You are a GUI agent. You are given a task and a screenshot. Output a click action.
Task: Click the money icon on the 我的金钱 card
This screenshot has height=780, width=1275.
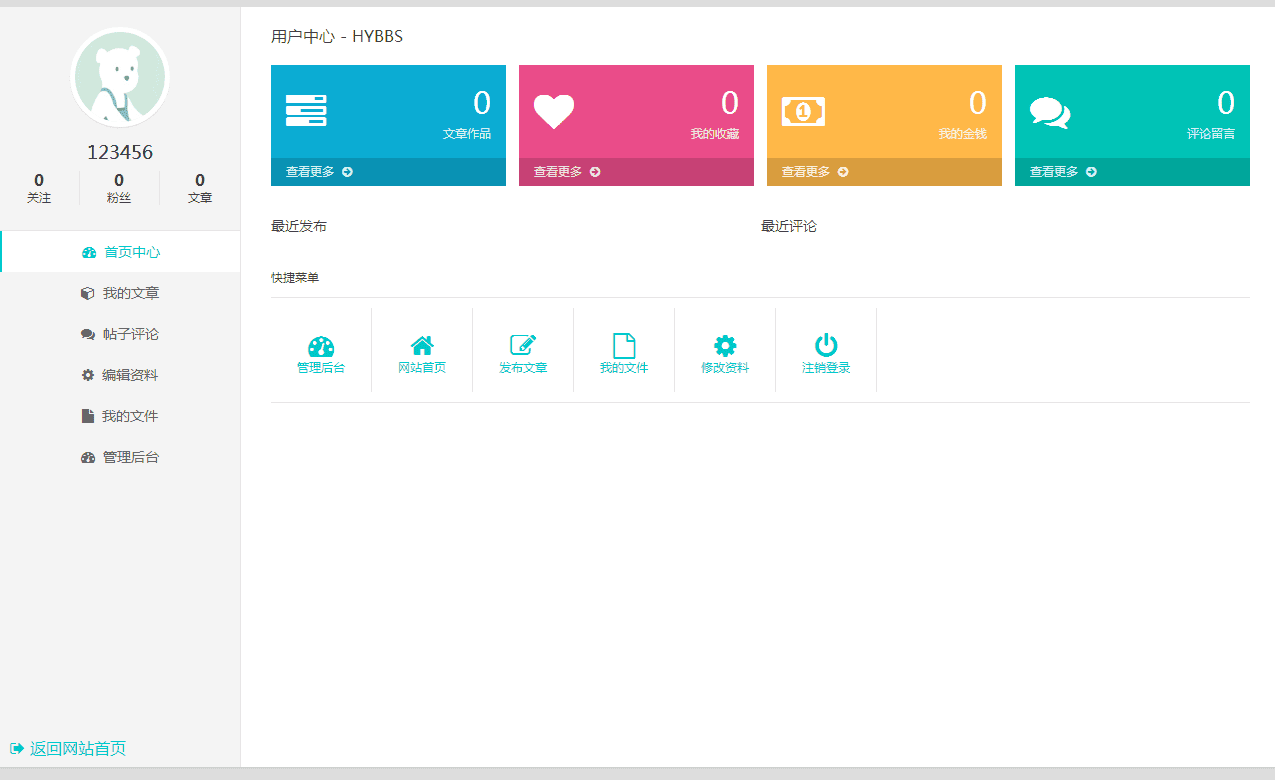(802, 110)
